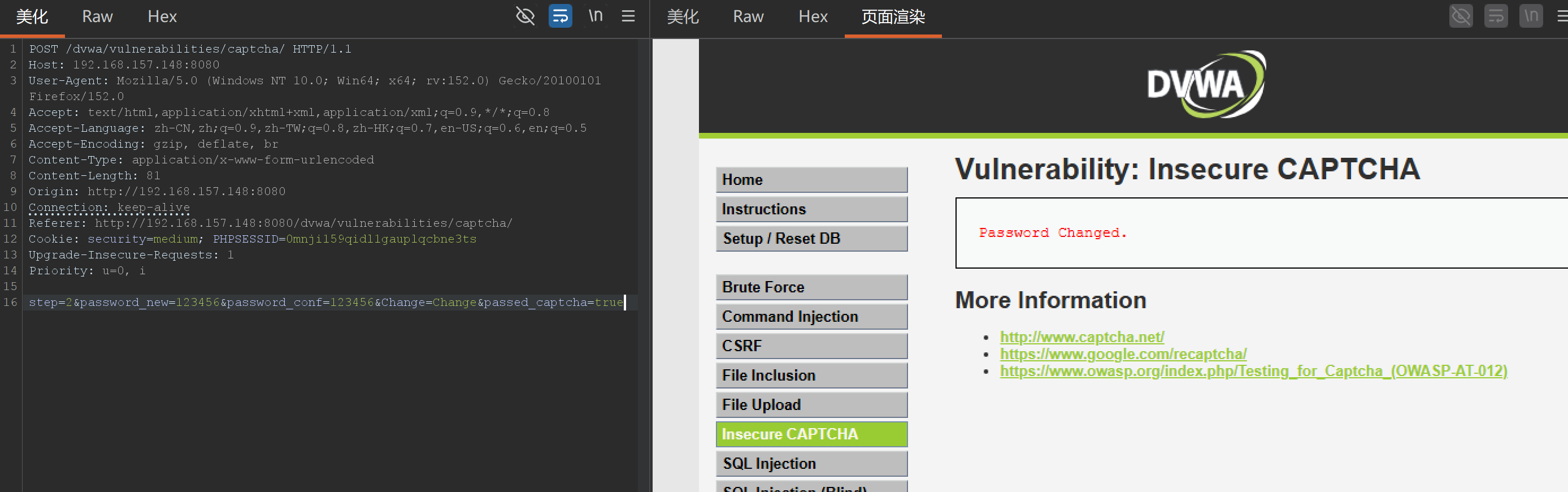
Task: Open the CSRF page
Action: click(811, 346)
